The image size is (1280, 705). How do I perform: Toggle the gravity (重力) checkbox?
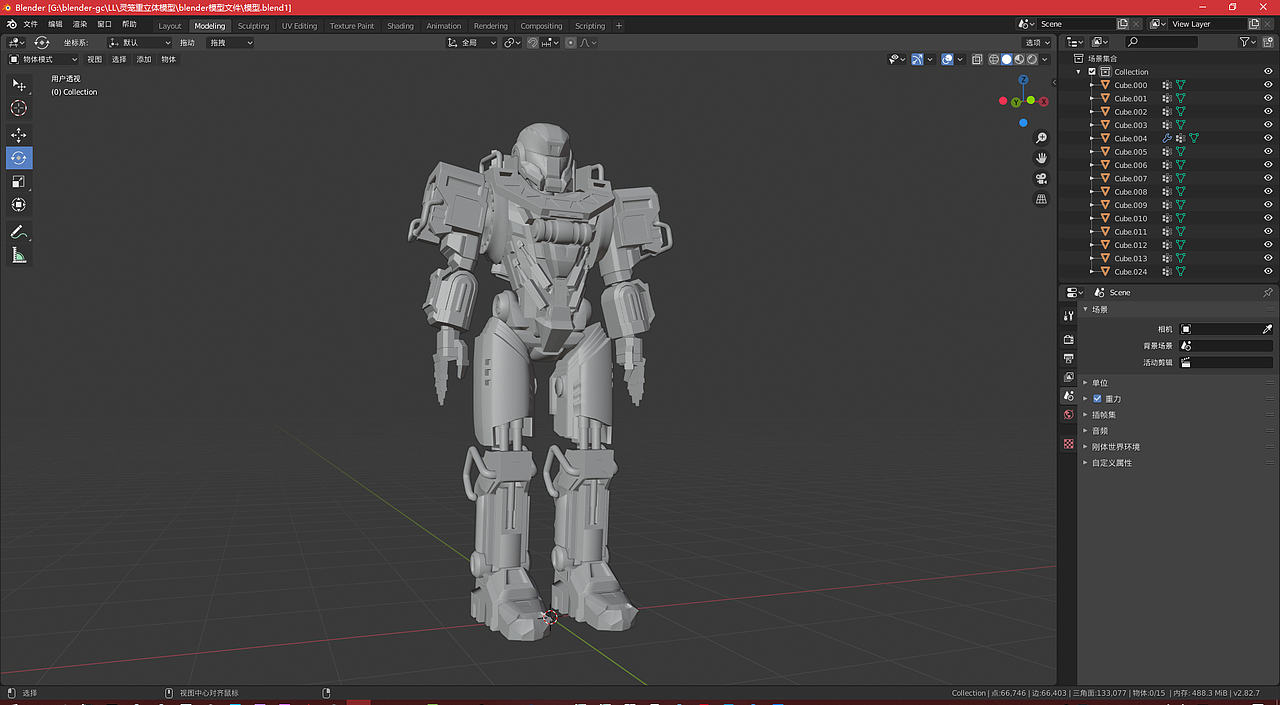[x=1097, y=398]
